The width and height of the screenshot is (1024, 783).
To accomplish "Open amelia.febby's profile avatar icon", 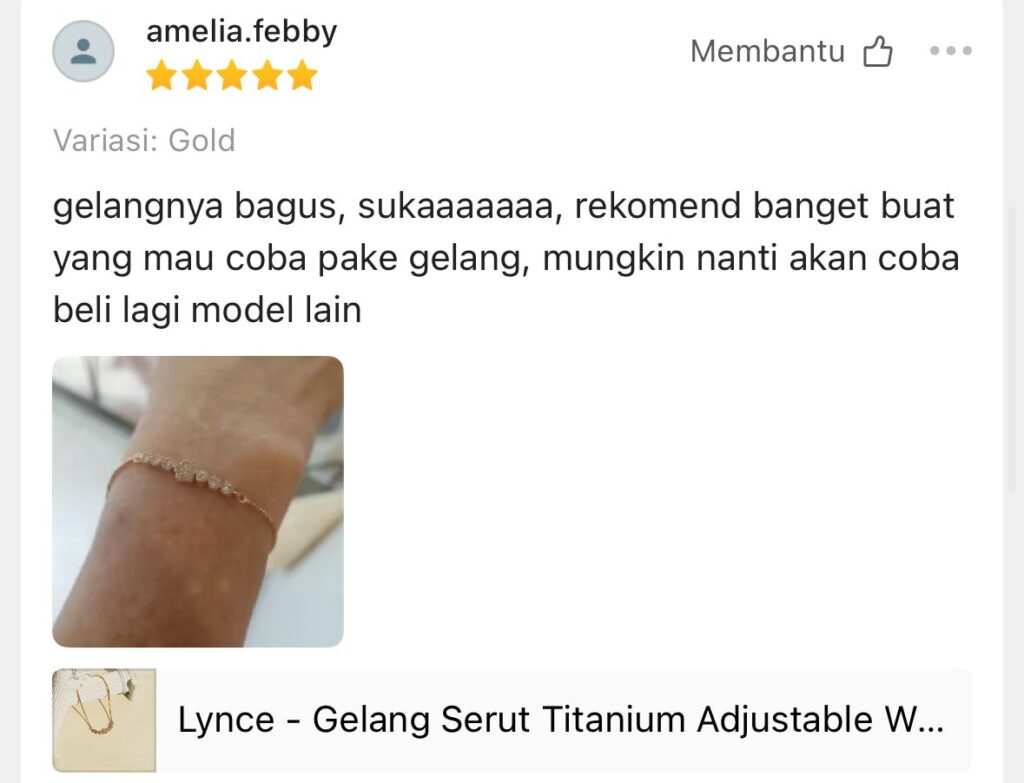I will (x=83, y=51).
